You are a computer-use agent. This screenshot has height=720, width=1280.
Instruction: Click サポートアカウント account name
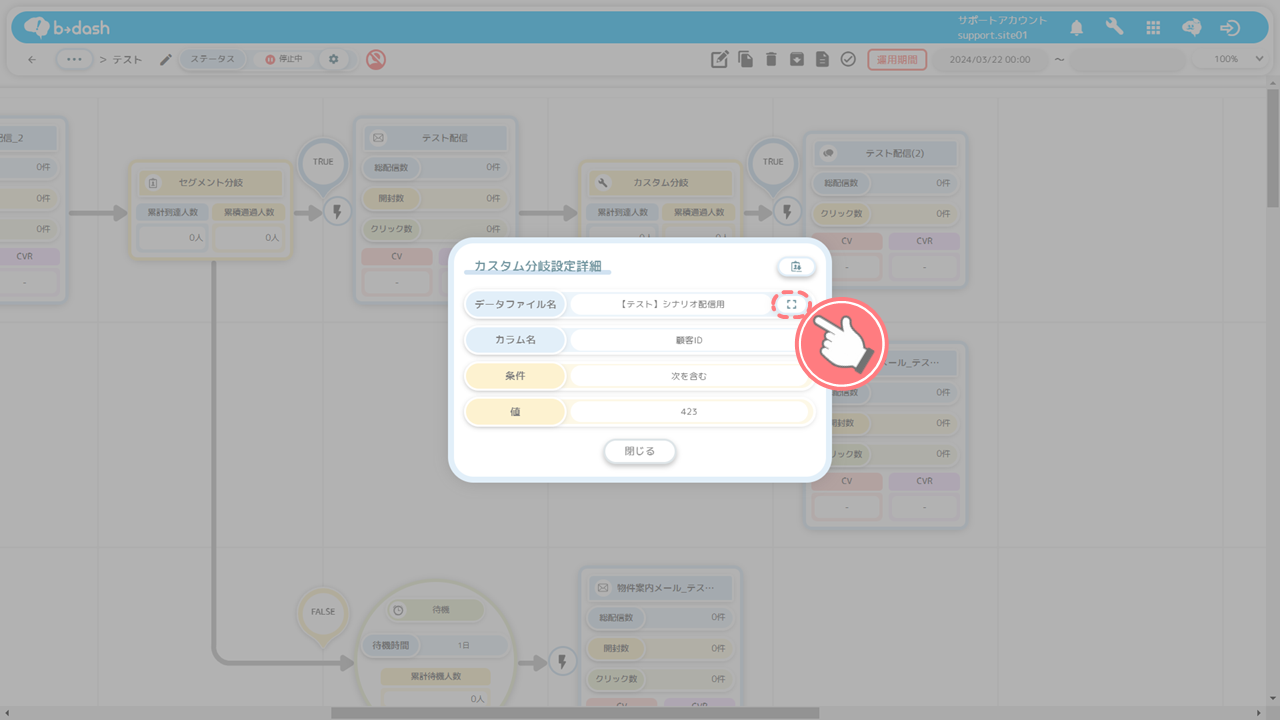[x=1002, y=20]
